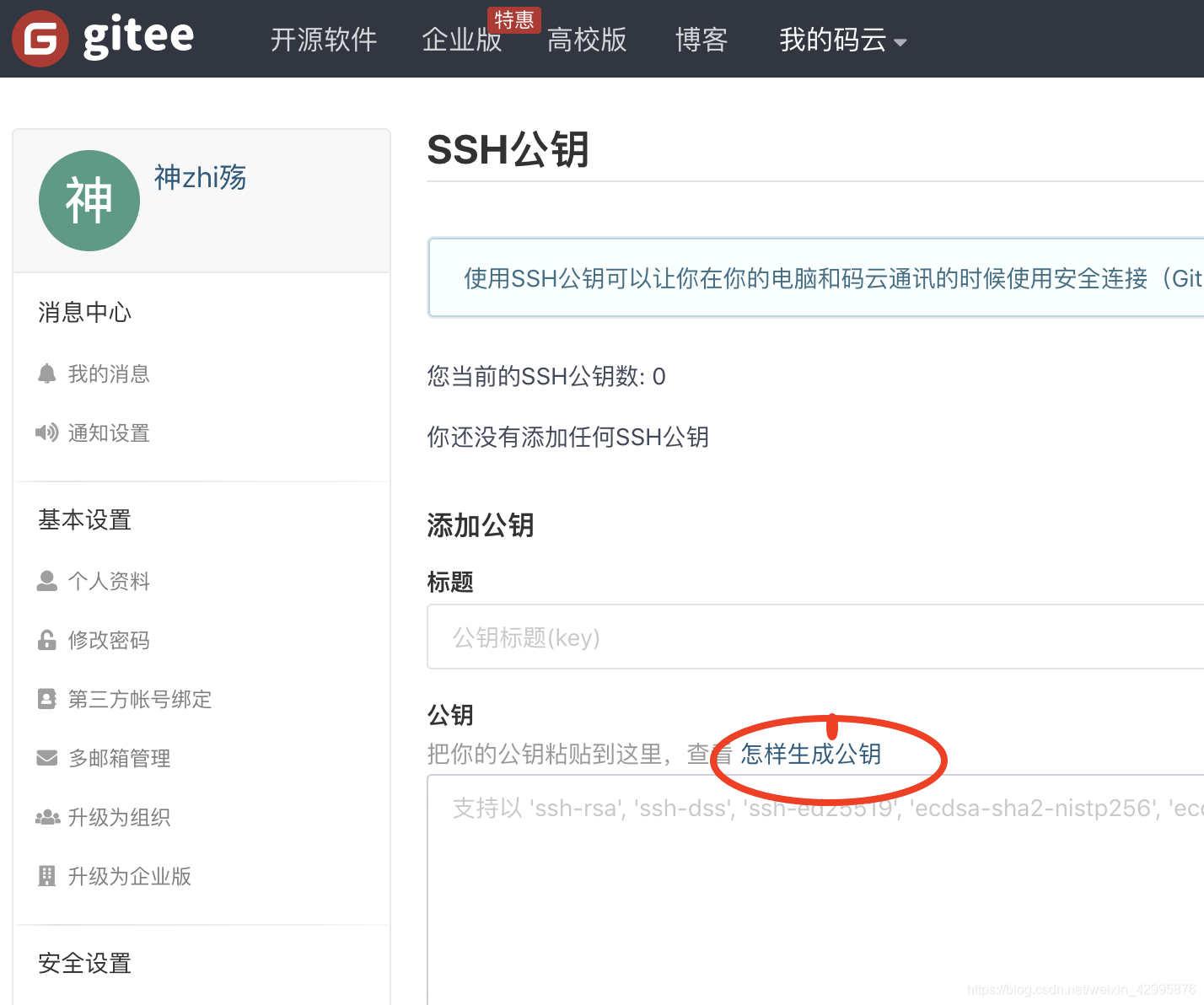Click the 基本设置 section heading
This screenshot has height=1005, width=1204.
(84, 519)
